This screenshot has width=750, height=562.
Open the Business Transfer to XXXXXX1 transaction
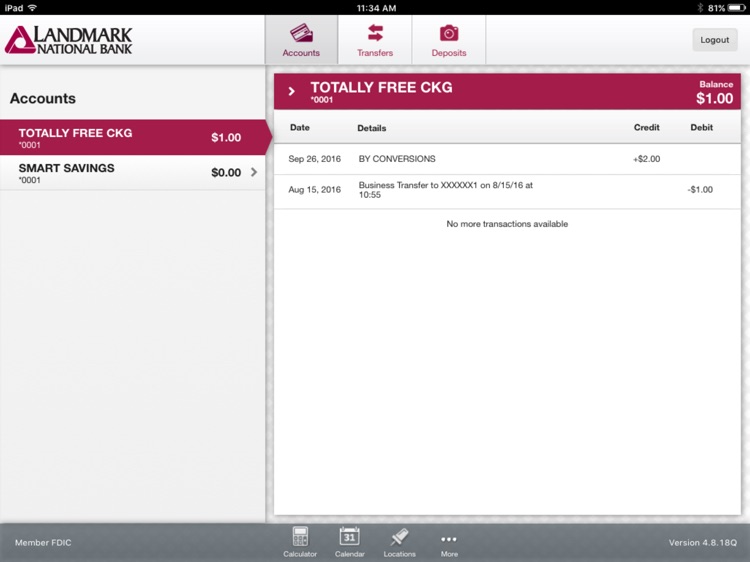446,190
